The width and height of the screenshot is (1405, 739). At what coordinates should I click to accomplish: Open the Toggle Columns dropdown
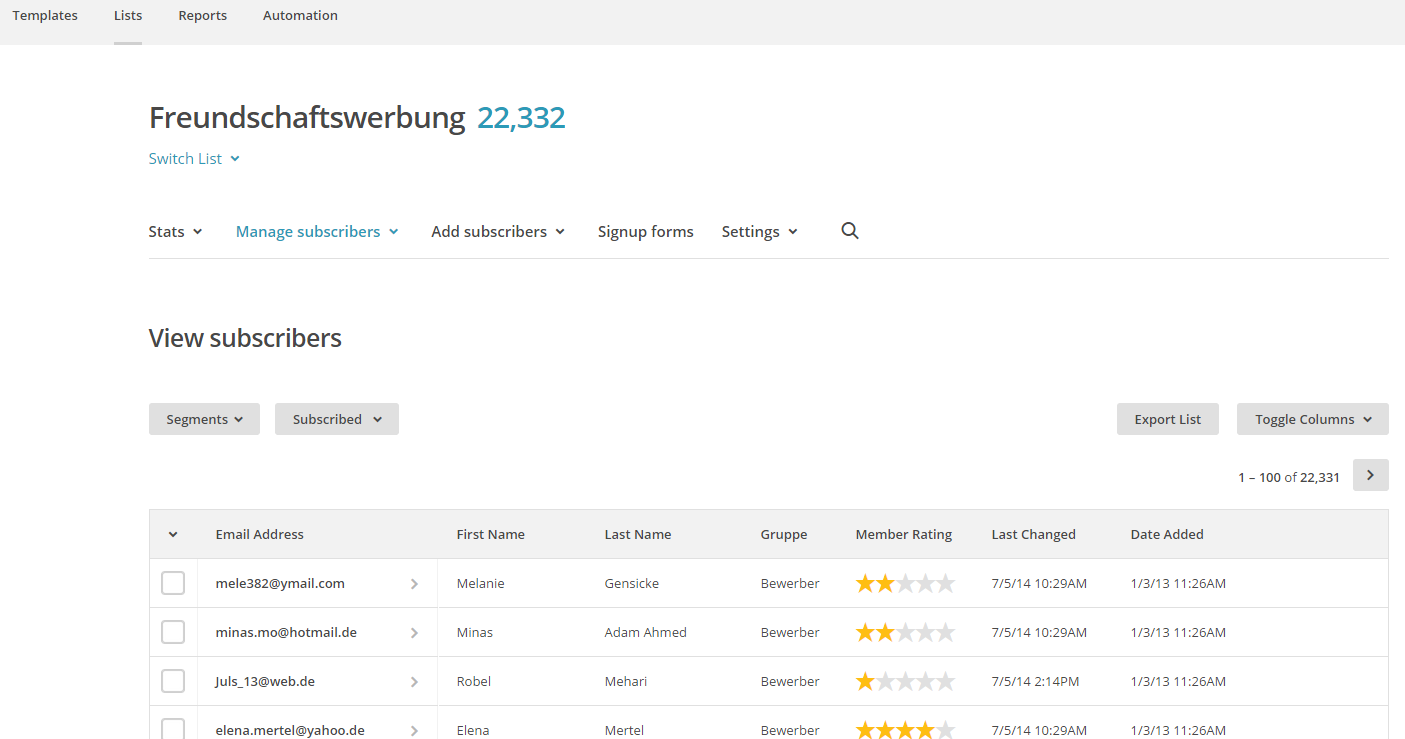(x=1312, y=419)
